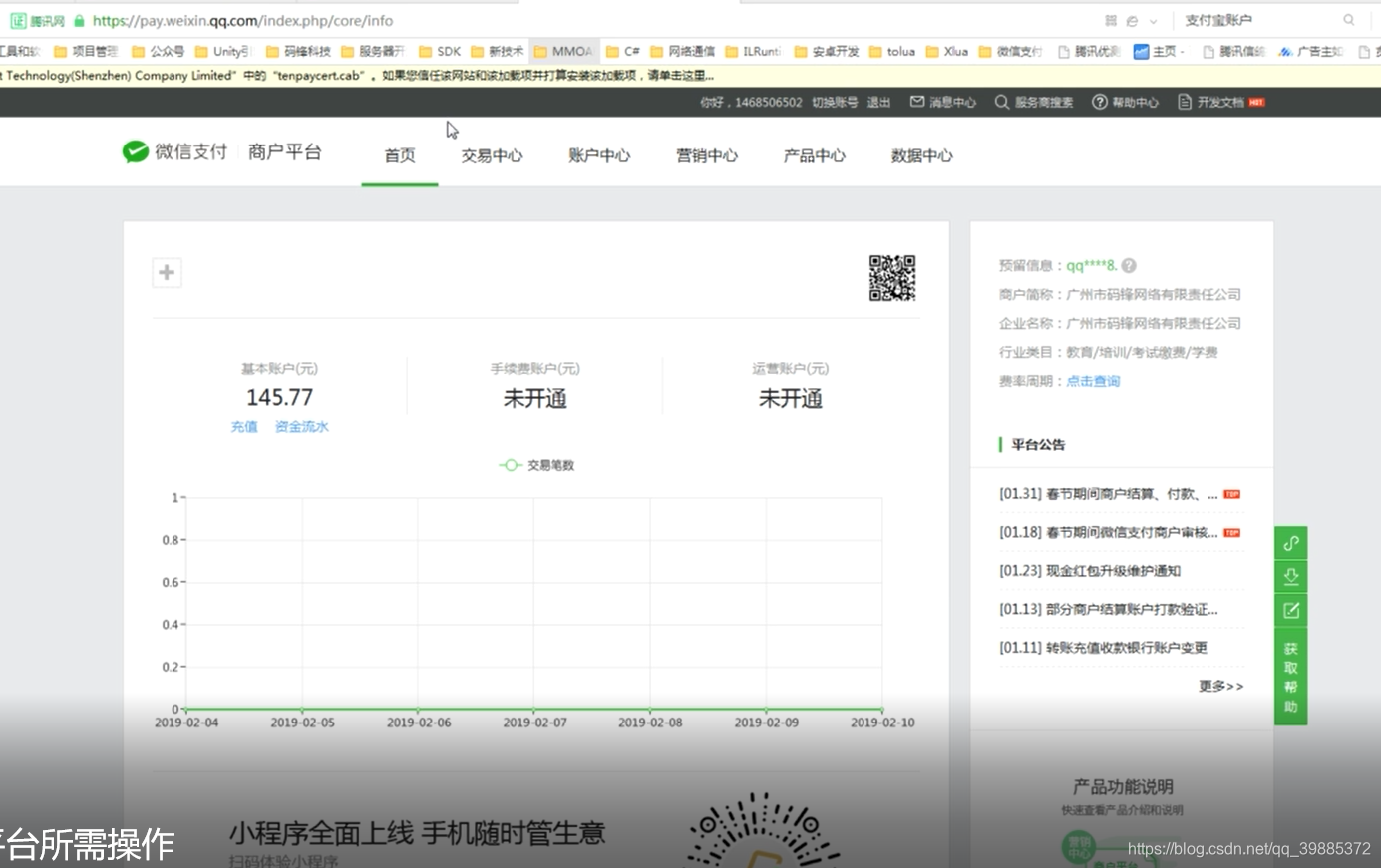This screenshot has height=868, width=1381.
Task: Click the 145.77 basic account balance
Action: 280,397
